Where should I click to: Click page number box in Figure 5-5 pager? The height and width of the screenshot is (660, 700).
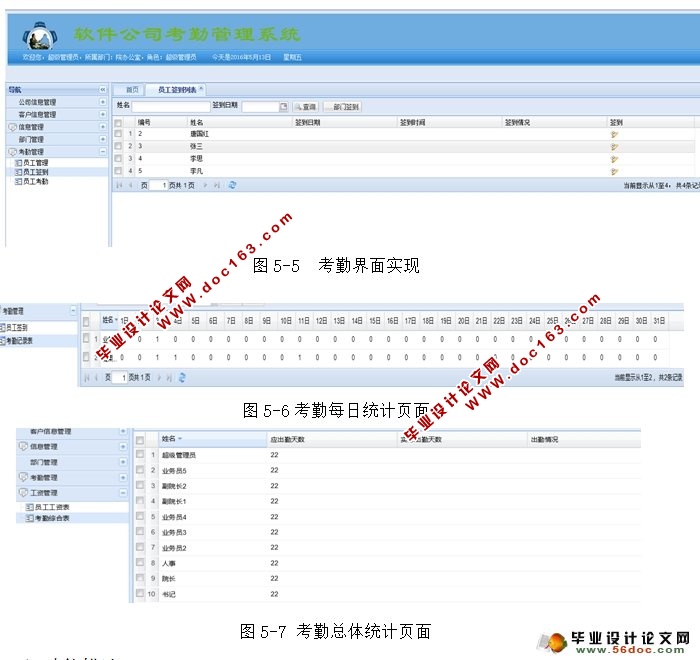[x=158, y=185]
